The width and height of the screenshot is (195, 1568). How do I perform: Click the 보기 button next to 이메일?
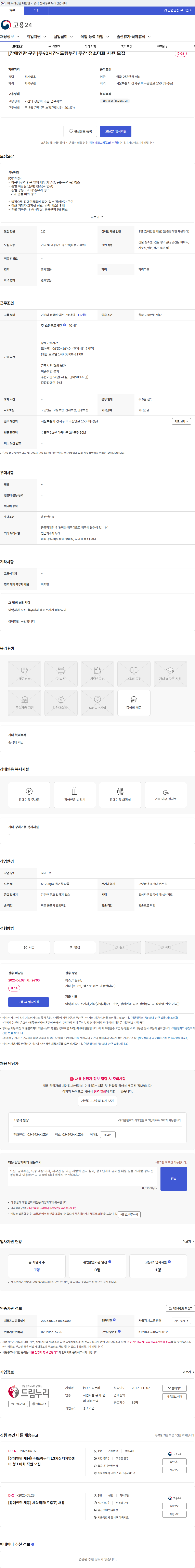pyautogui.click(x=108, y=1135)
